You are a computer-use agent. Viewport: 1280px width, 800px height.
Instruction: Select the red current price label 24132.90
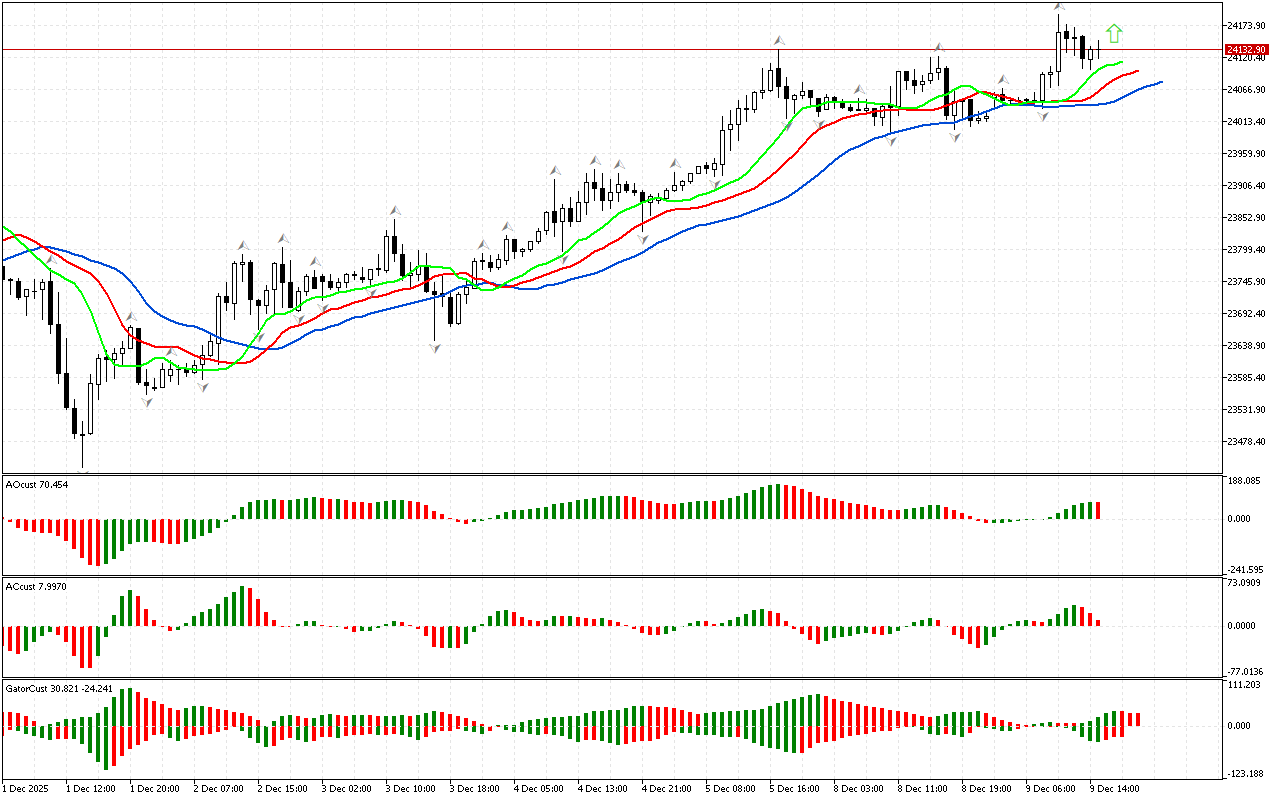click(x=1246, y=49)
